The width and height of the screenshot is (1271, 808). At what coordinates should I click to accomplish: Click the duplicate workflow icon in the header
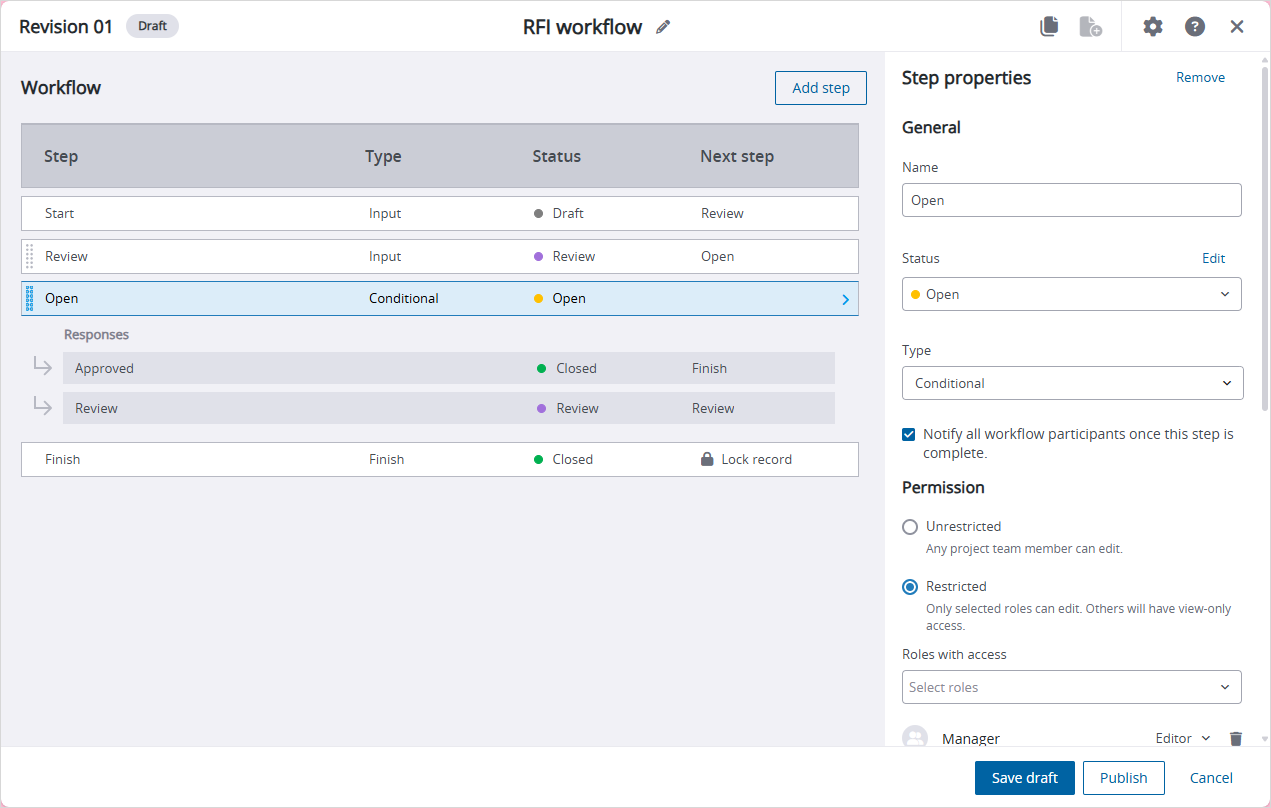(x=1049, y=26)
